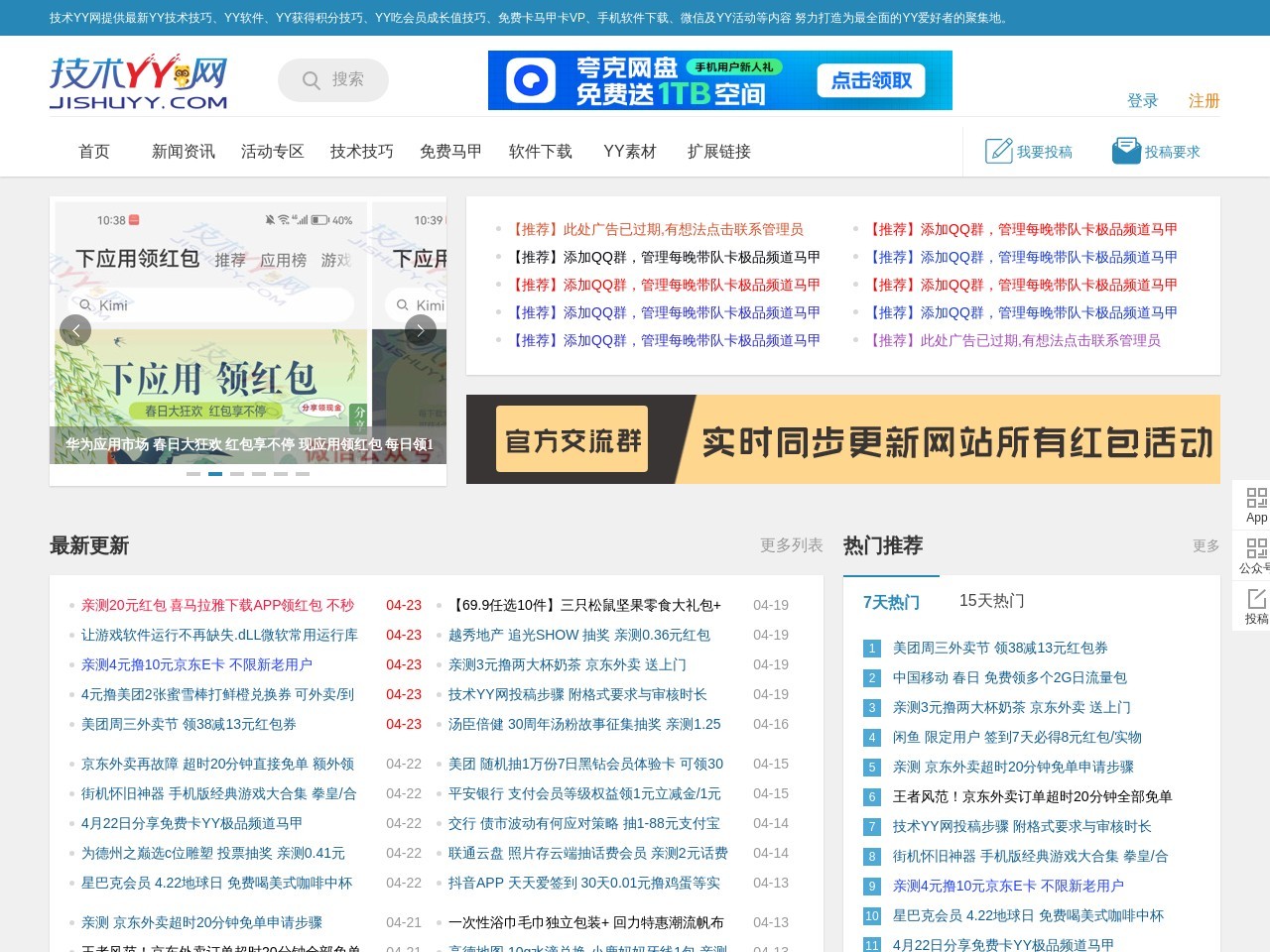1270x952 pixels.
Task: Open hot item 1 美团周三外卖节
Action: pos(1000,648)
